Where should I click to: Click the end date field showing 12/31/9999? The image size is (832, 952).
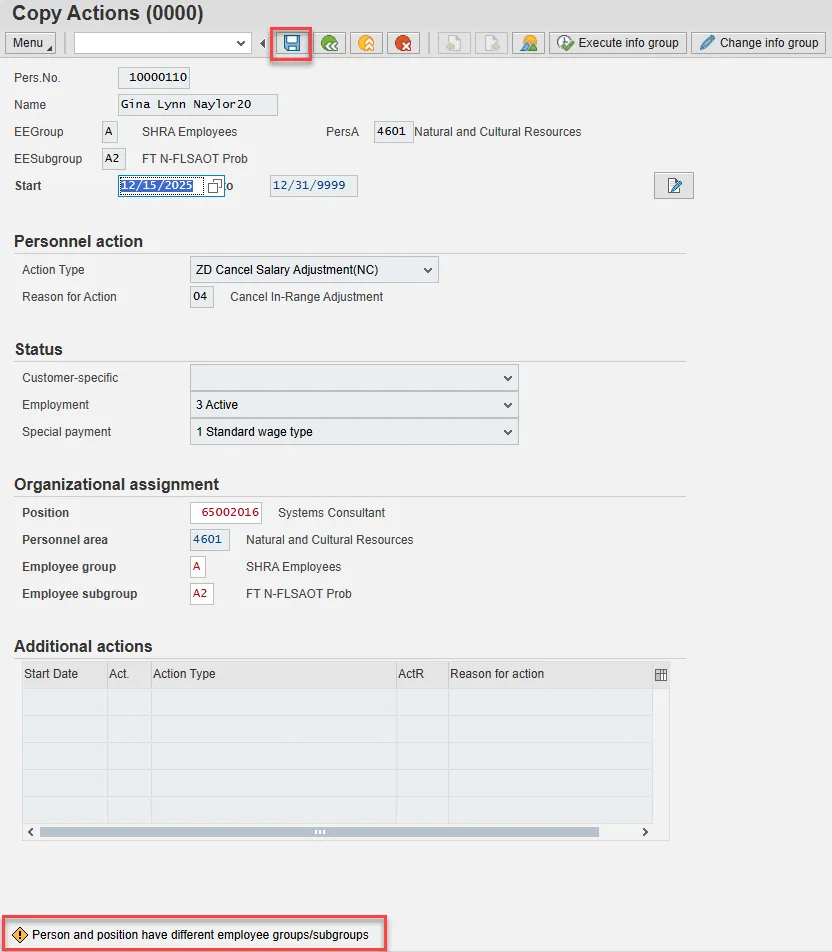tap(313, 186)
